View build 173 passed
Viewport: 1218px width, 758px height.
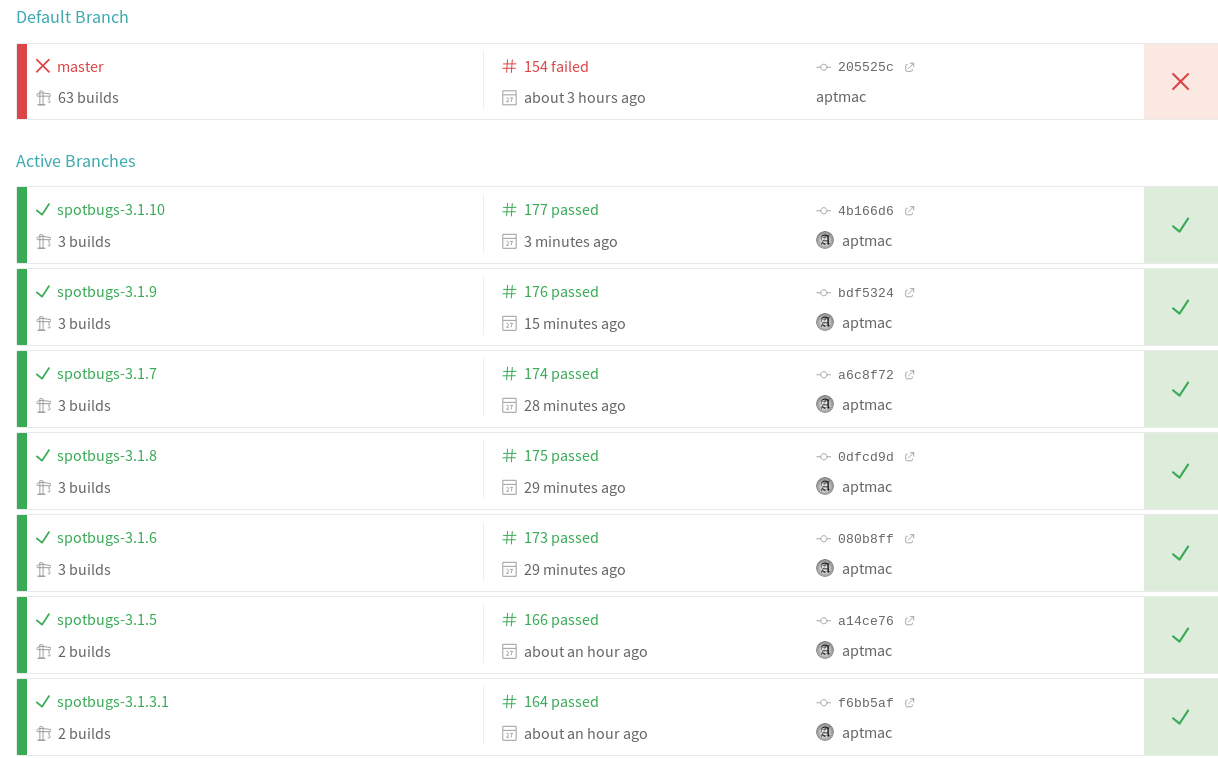tap(561, 538)
